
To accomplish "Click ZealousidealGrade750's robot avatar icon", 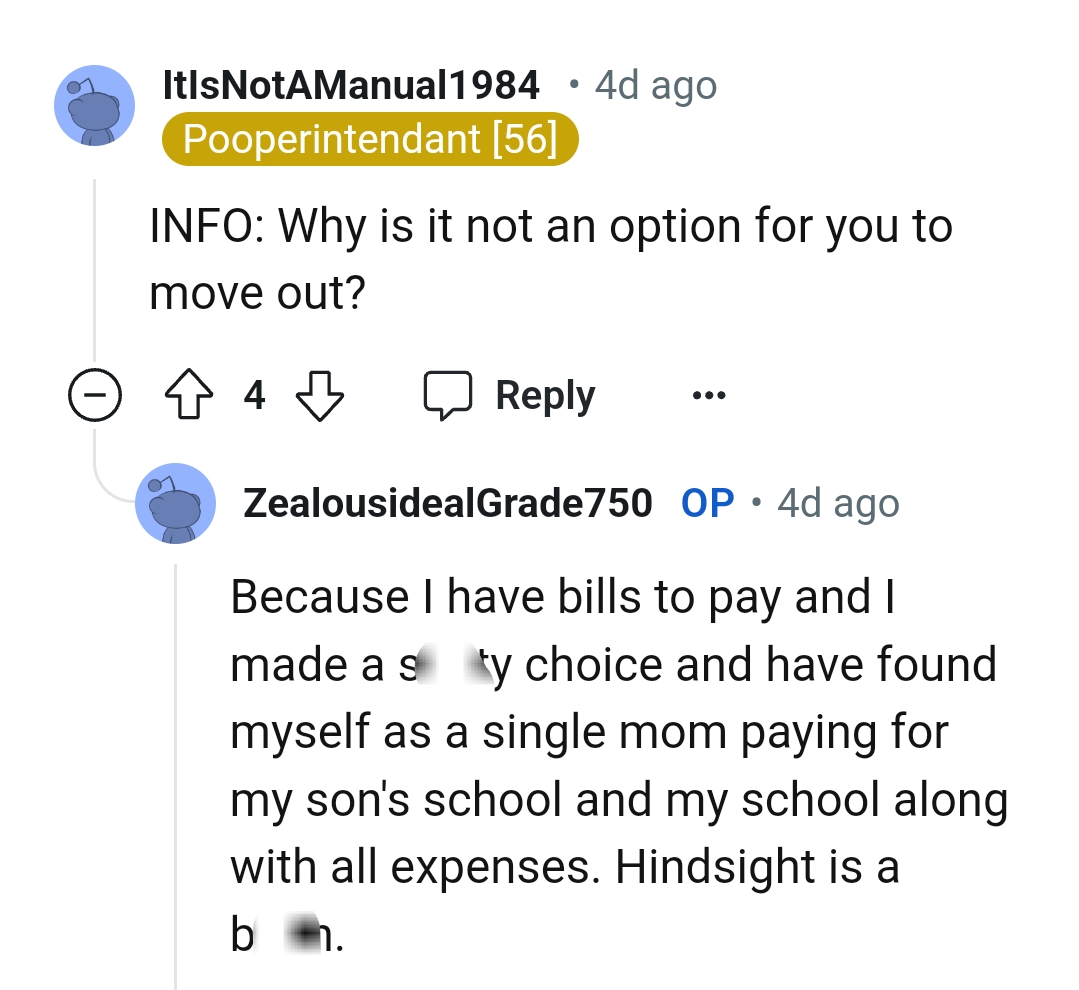I will tap(176, 503).
